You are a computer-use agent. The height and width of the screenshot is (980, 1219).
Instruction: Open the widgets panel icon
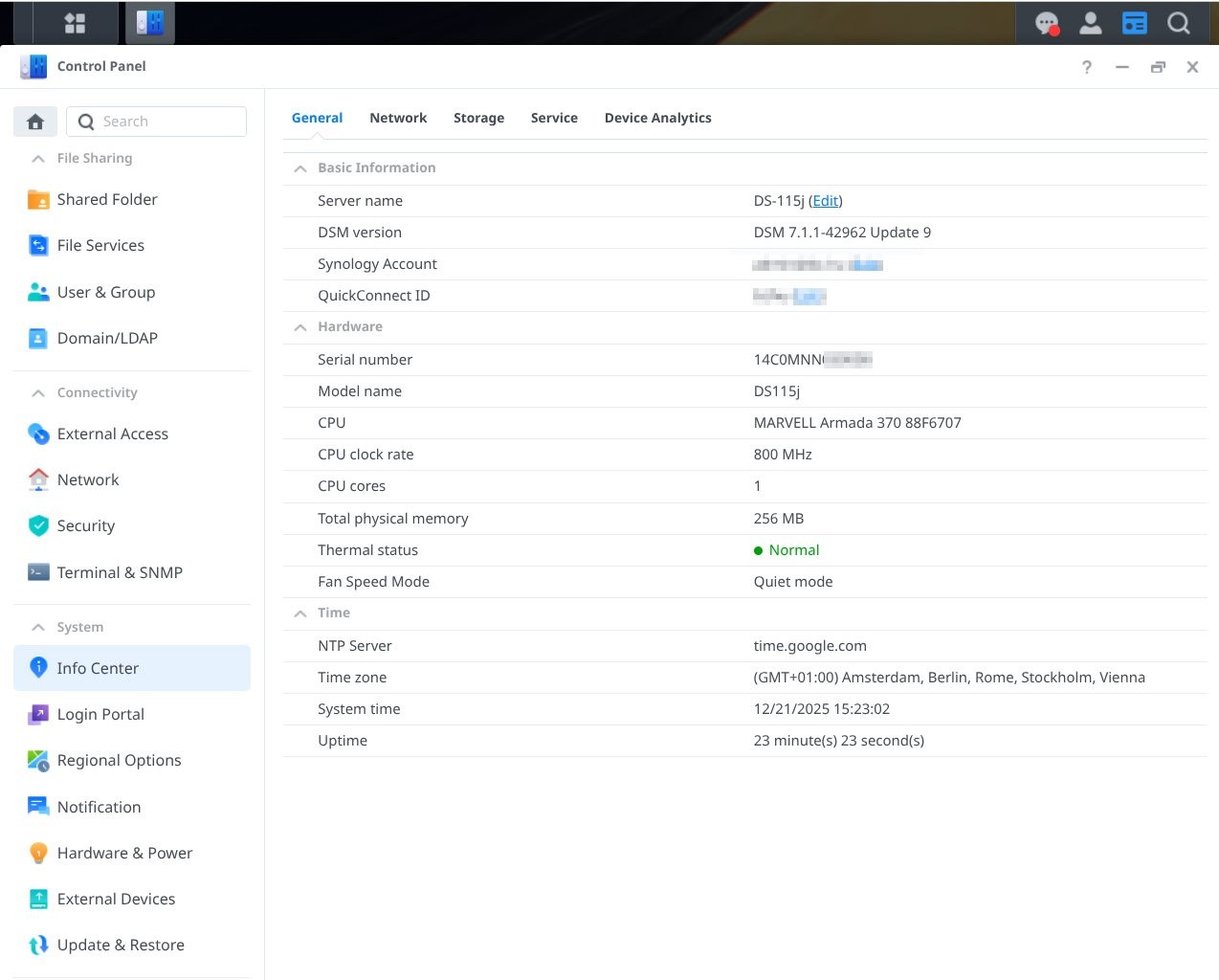click(x=1135, y=23)
